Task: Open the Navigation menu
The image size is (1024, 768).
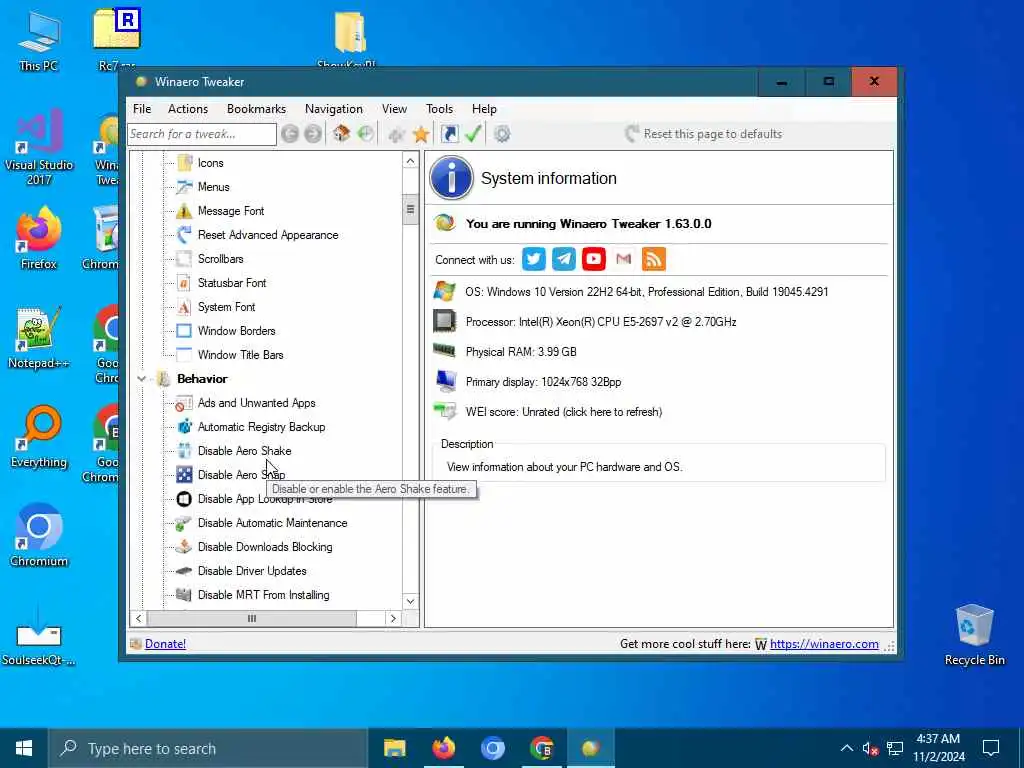Action: [334, 109]
